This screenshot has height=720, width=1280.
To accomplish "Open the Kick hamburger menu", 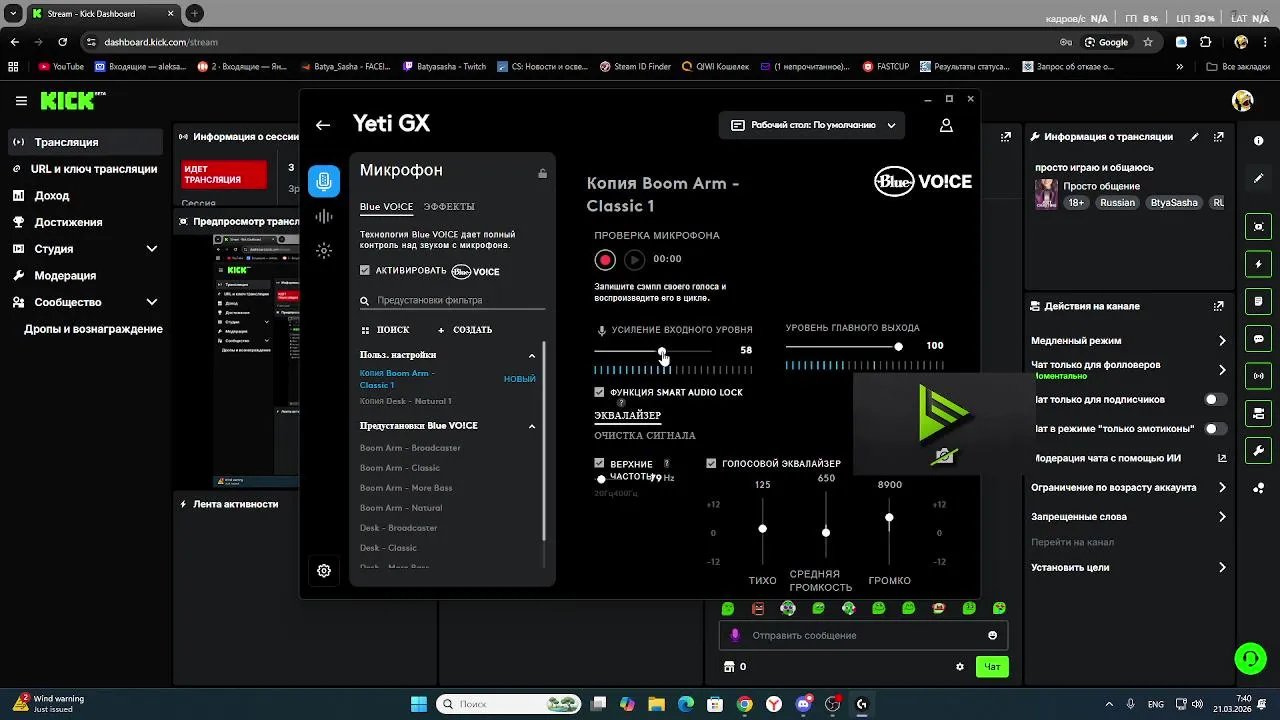I will (21, 101).
